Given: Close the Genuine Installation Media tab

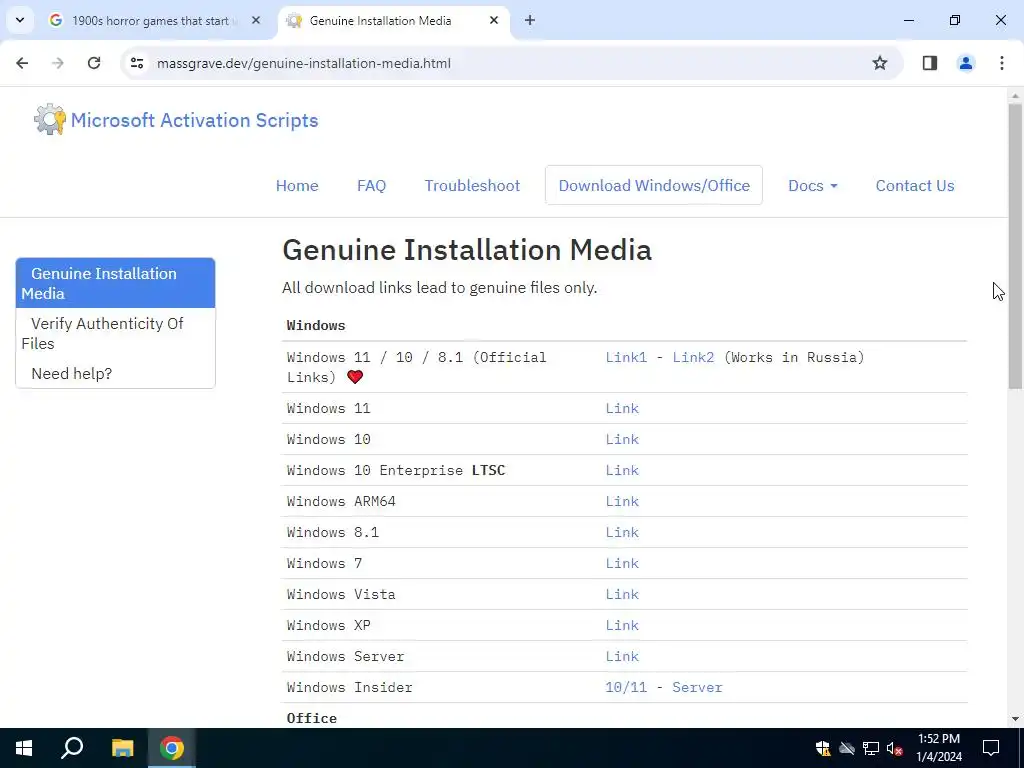Looking at the screenshot, I should pos(494,20).
